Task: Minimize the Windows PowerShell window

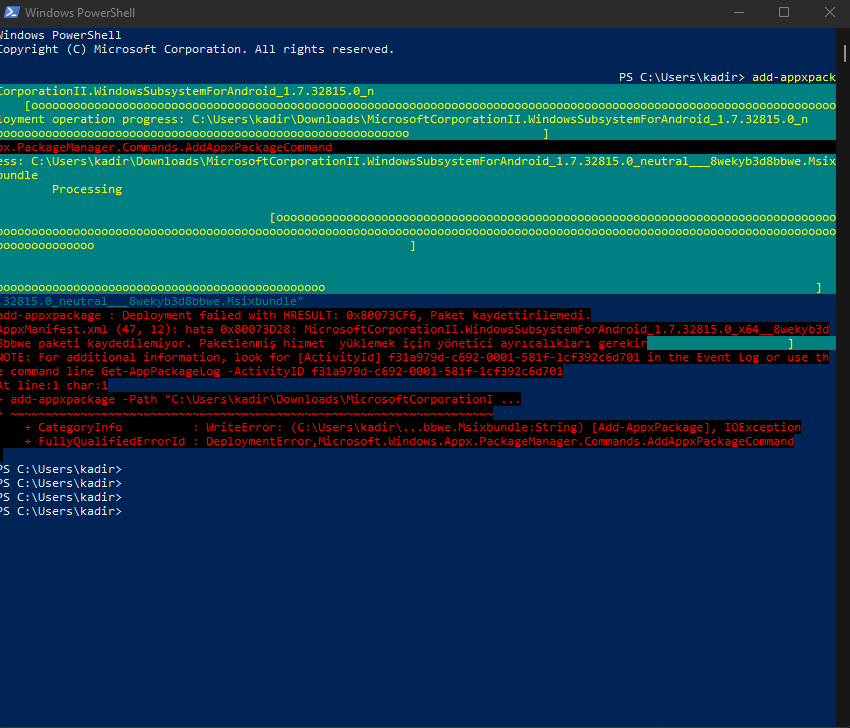Action: tap(739, 12)
